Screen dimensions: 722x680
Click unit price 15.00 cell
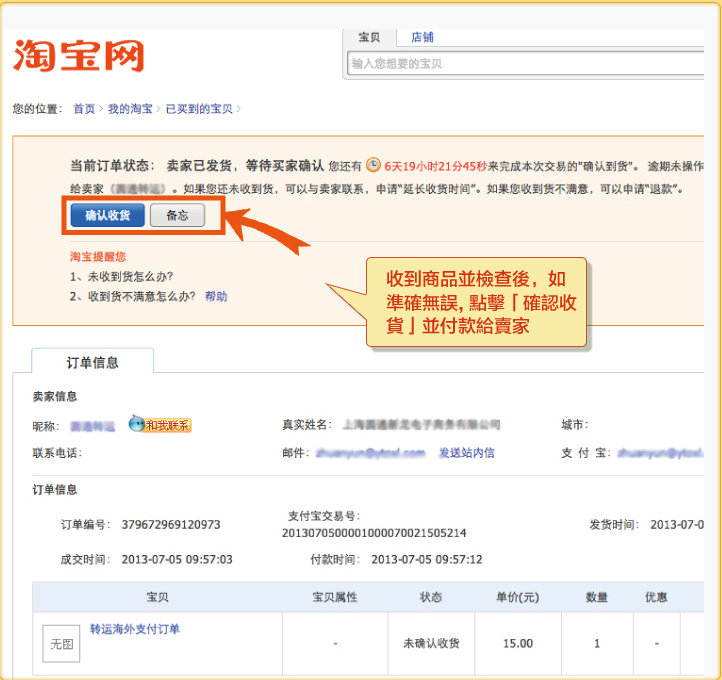point(518,643)
